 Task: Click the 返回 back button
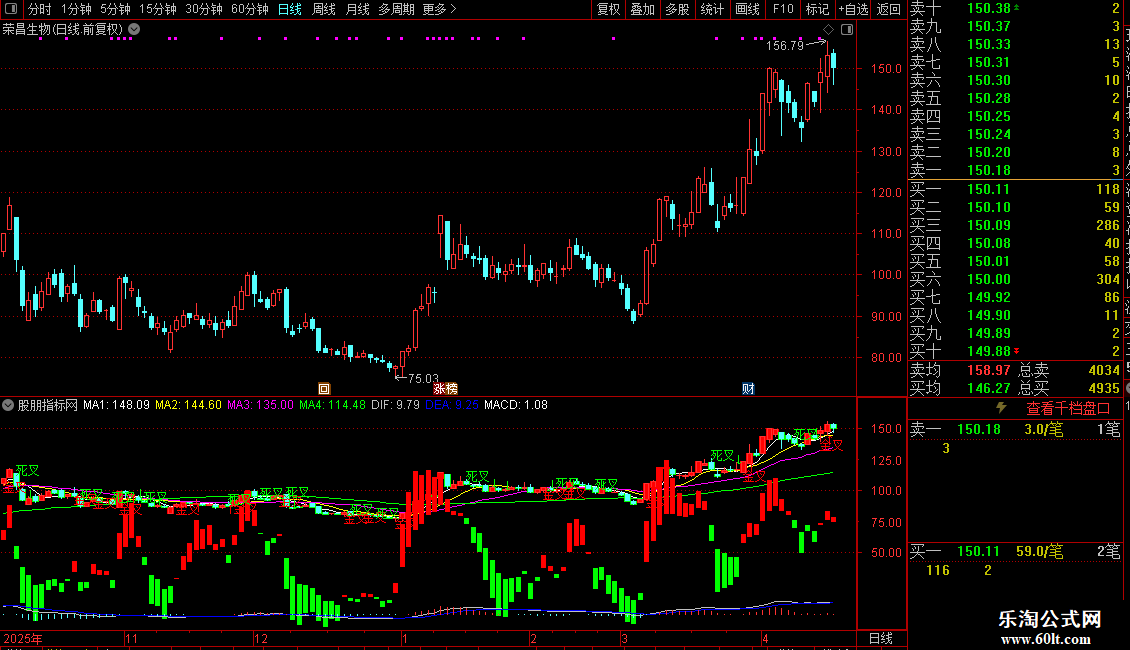(x=889, y=9)
